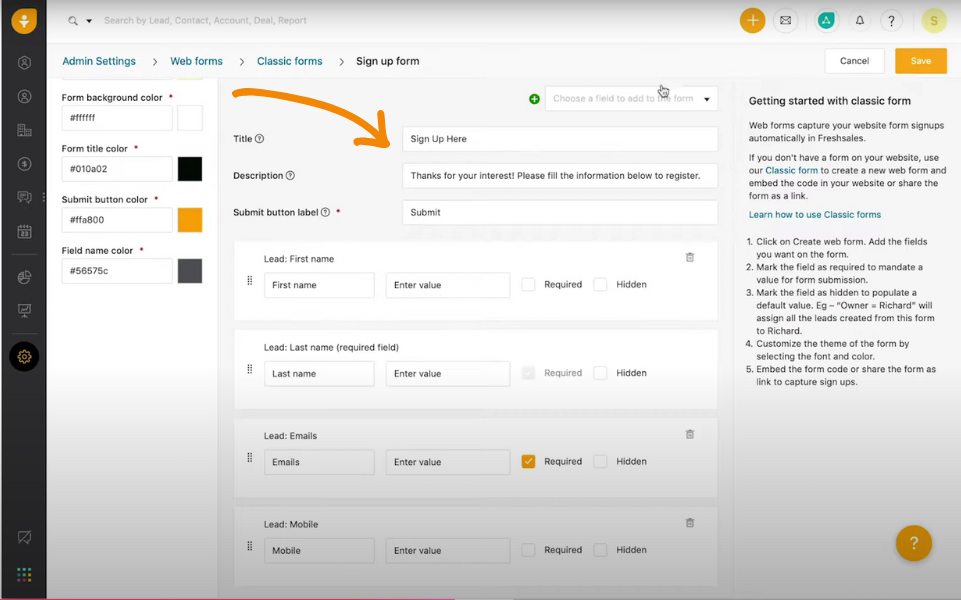Open Accounts building icon in sidebar

25,130
